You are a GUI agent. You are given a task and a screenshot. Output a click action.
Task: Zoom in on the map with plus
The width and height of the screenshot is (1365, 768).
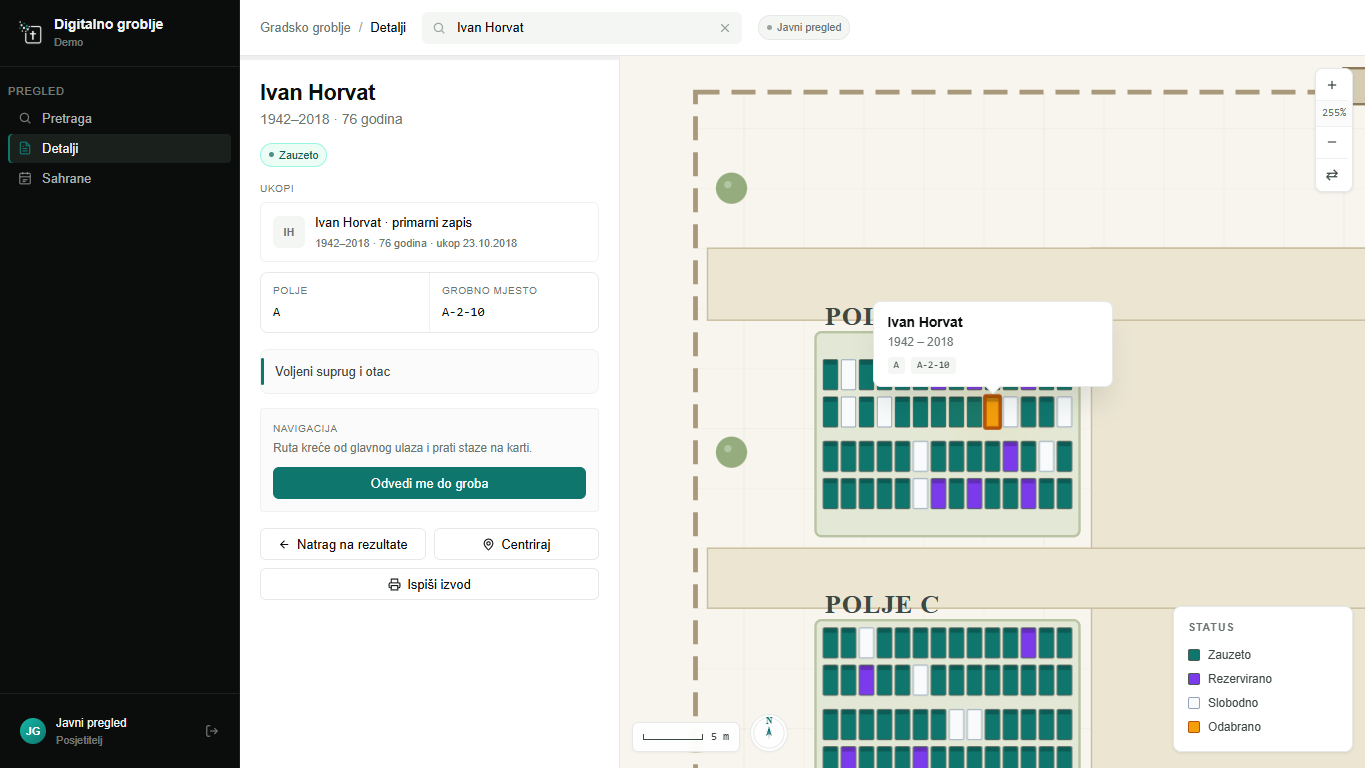(1332, 86)
